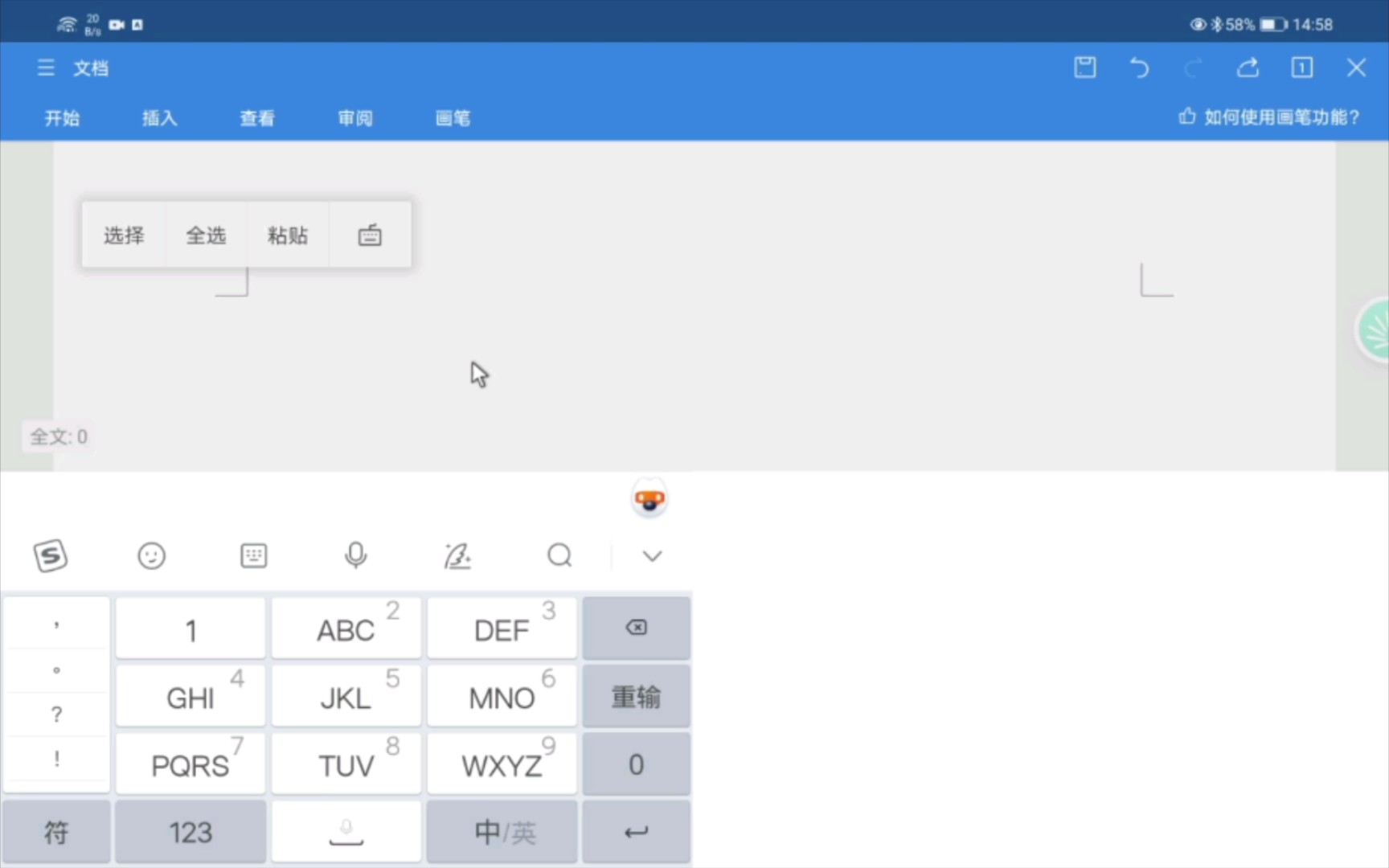Viewport: 1389px width, 868px height.
Task: Tap the Chinese period symbol key
Action: point(56,670)
